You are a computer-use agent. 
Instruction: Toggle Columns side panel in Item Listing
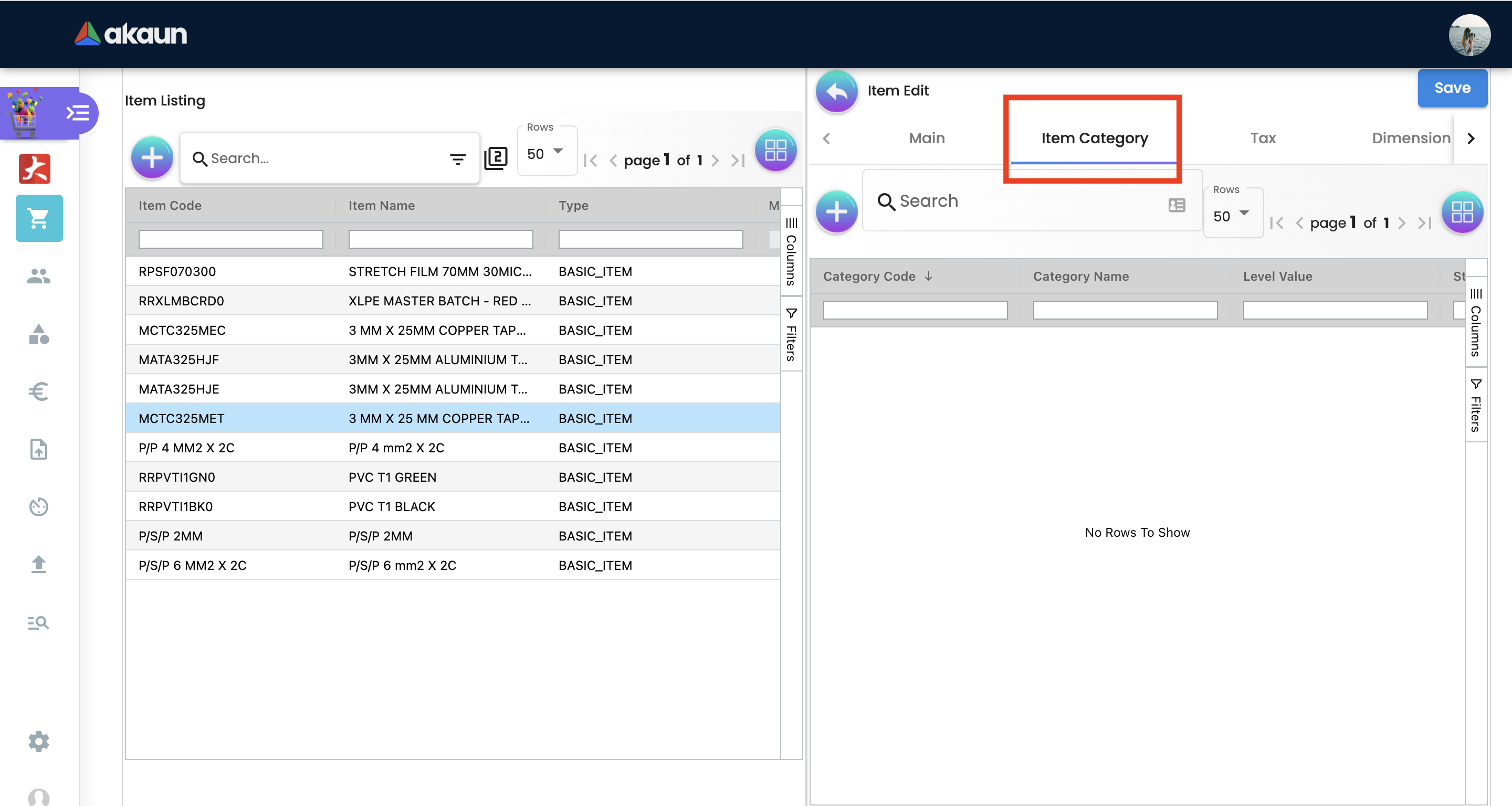point(791,252)
